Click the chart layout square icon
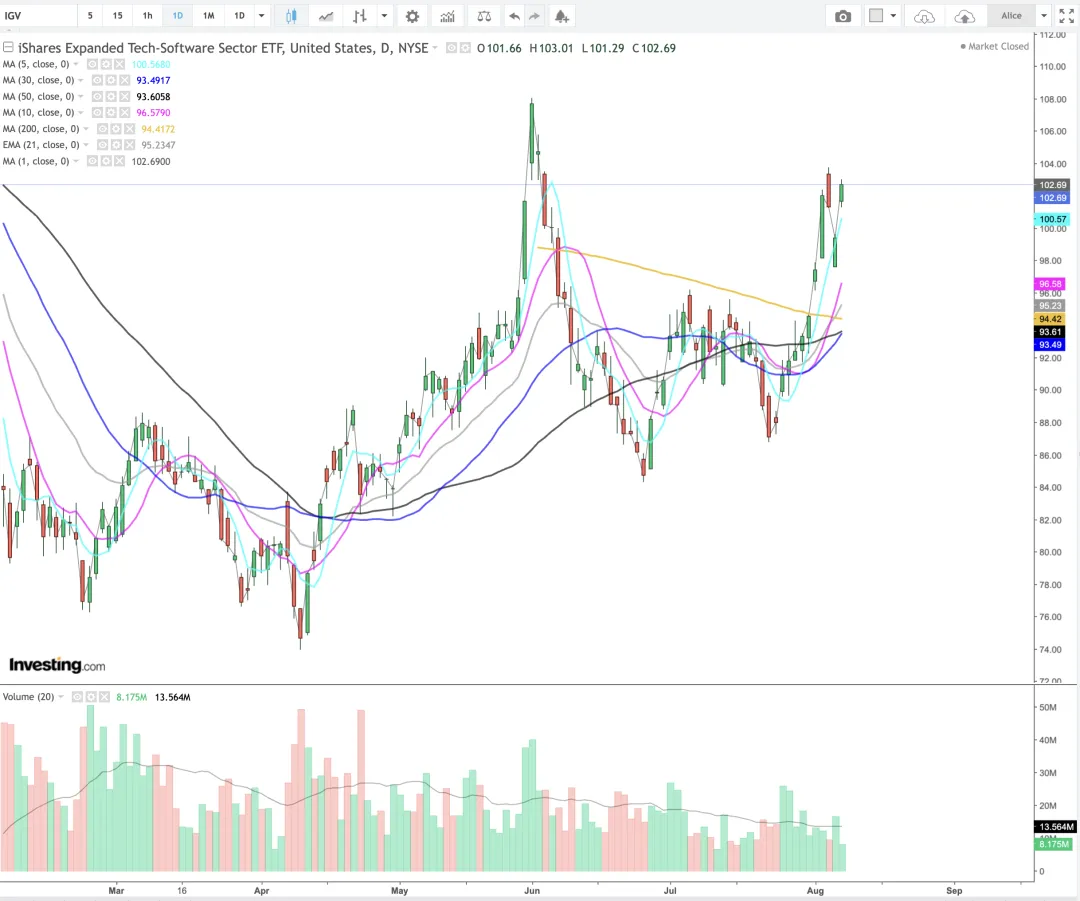Viewport: 1080px width, 901px height. coord(875,15)
